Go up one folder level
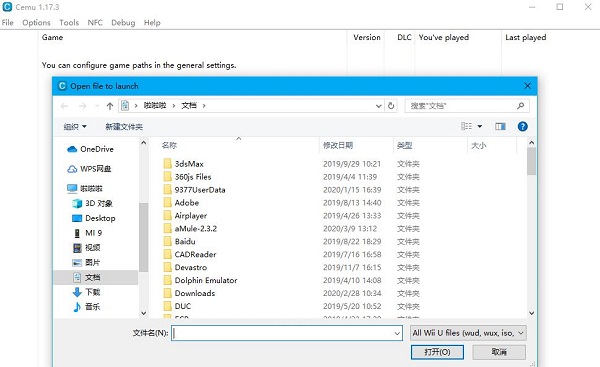This screenshot has height=367, width=600. pos(110,106)
